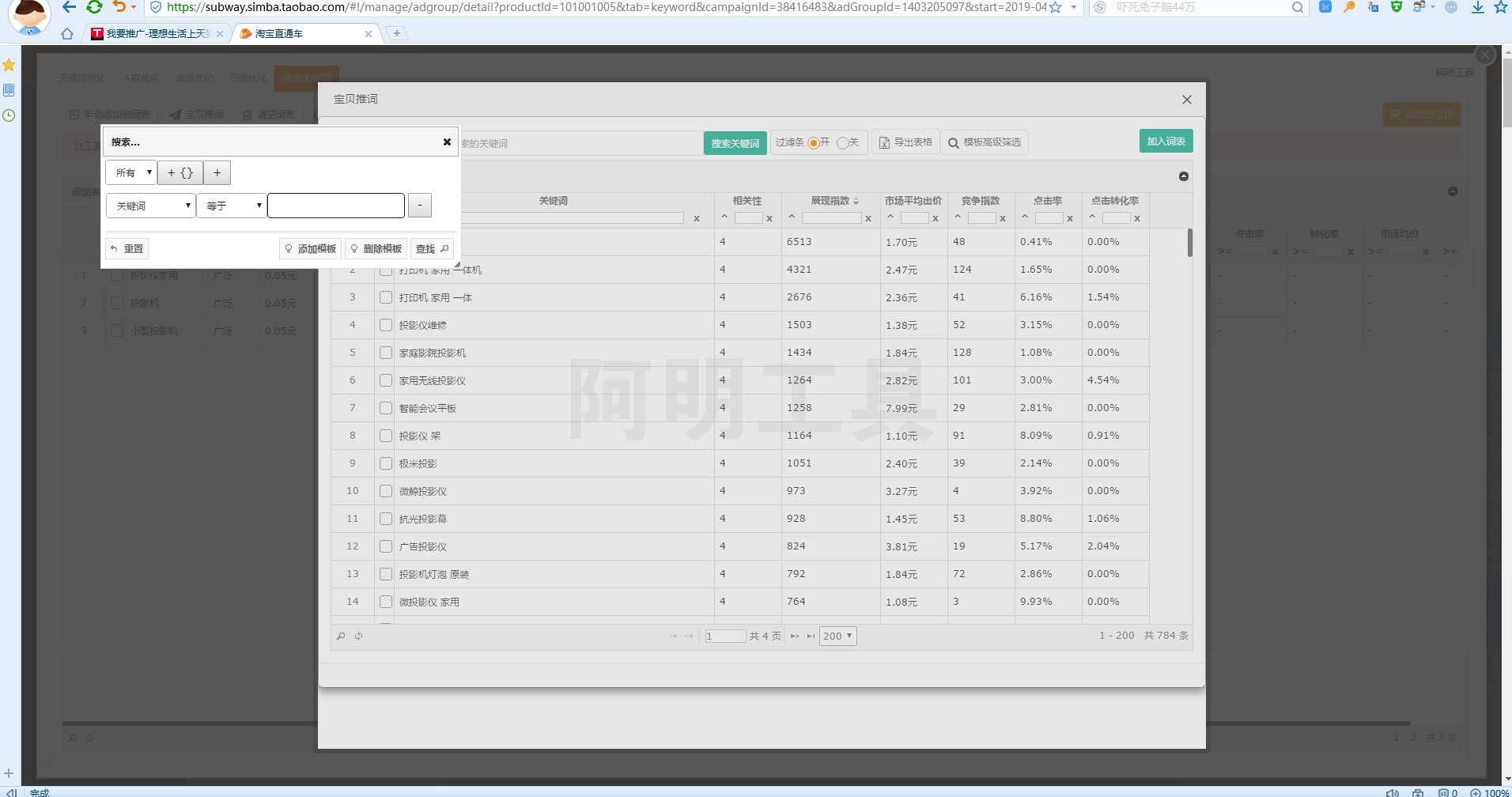Bookmark this page with the address bar star
Screen dimensions: 1512x797
click(1055, 7)
